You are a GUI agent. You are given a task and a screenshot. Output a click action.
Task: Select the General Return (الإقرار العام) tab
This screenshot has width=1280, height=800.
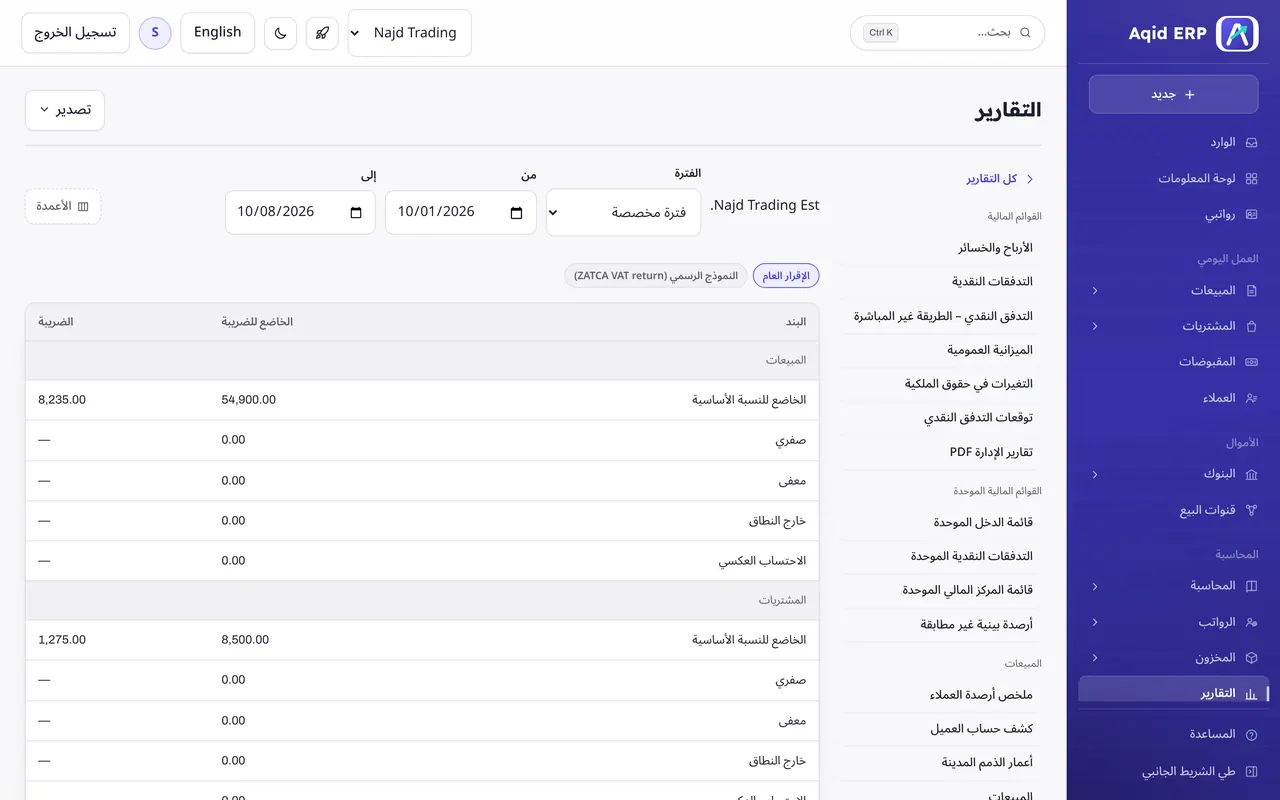pos(786,276)
